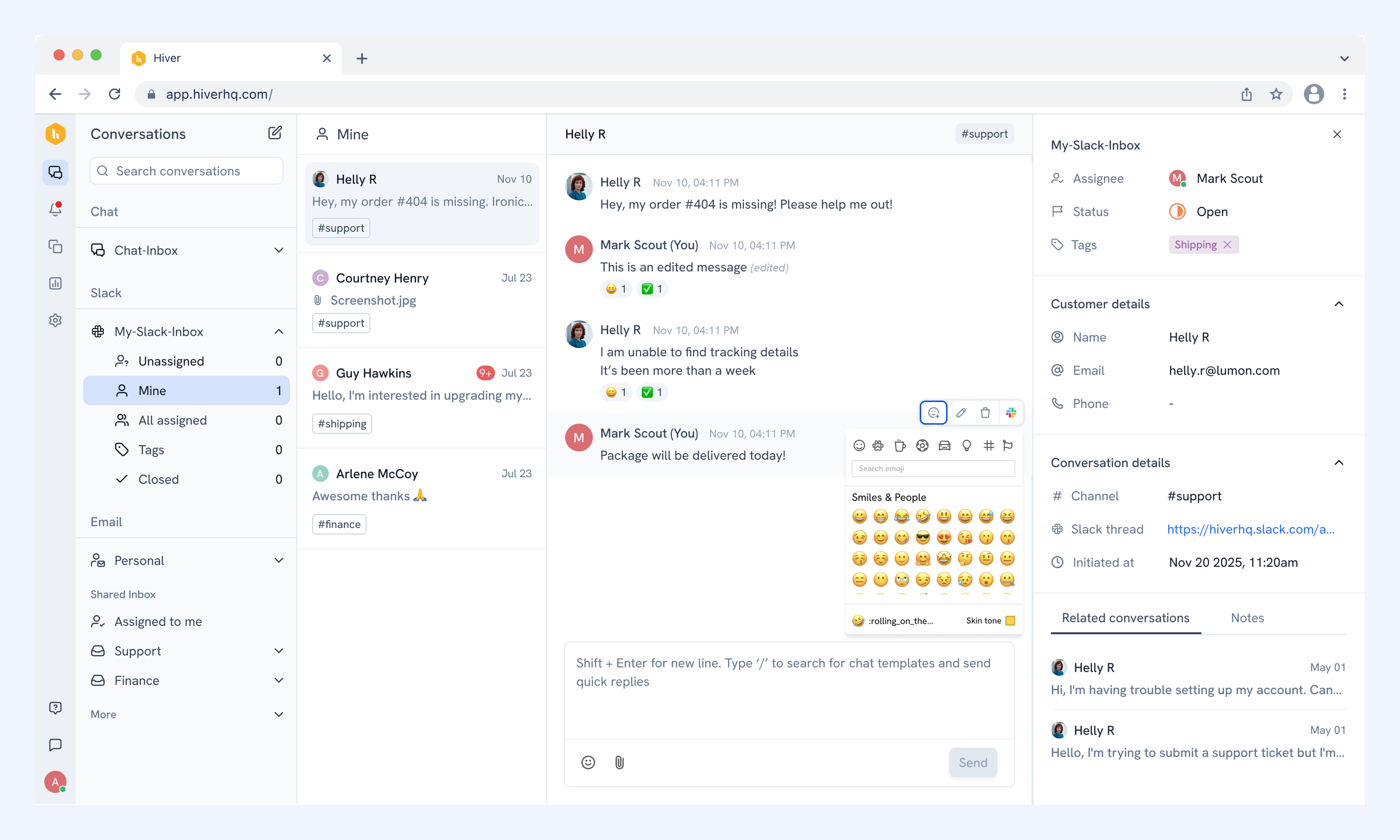Delete message using the trash icon
This screenshot has height=840, width=1400.
(x=985, y=413)
